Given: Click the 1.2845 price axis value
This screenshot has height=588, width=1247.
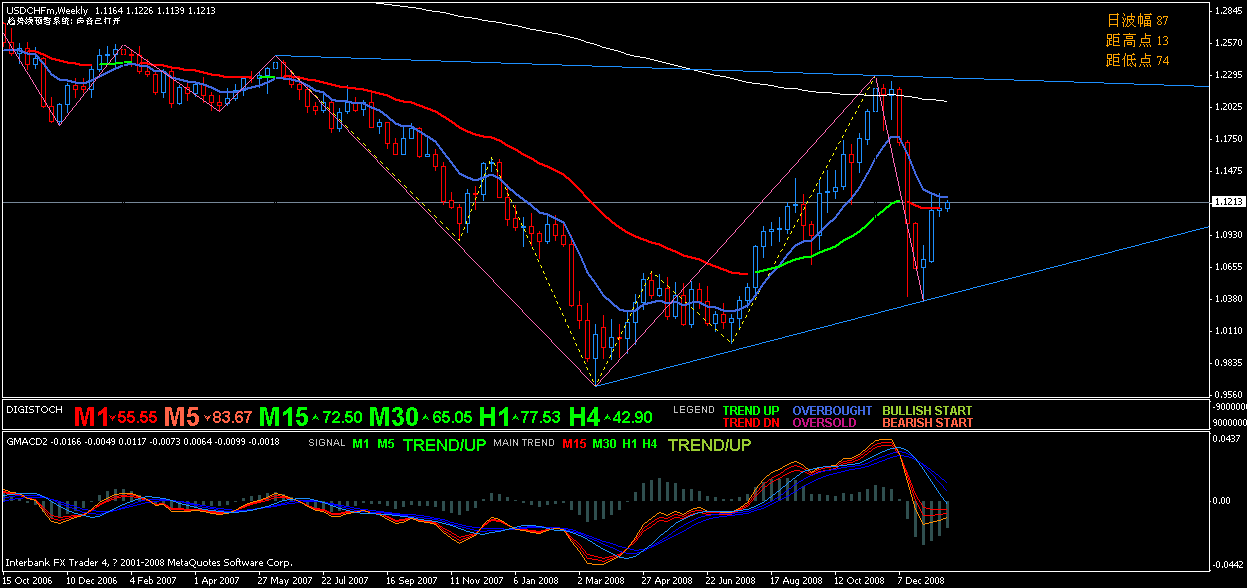Looking at the screenshot, I should point(1227,10).
